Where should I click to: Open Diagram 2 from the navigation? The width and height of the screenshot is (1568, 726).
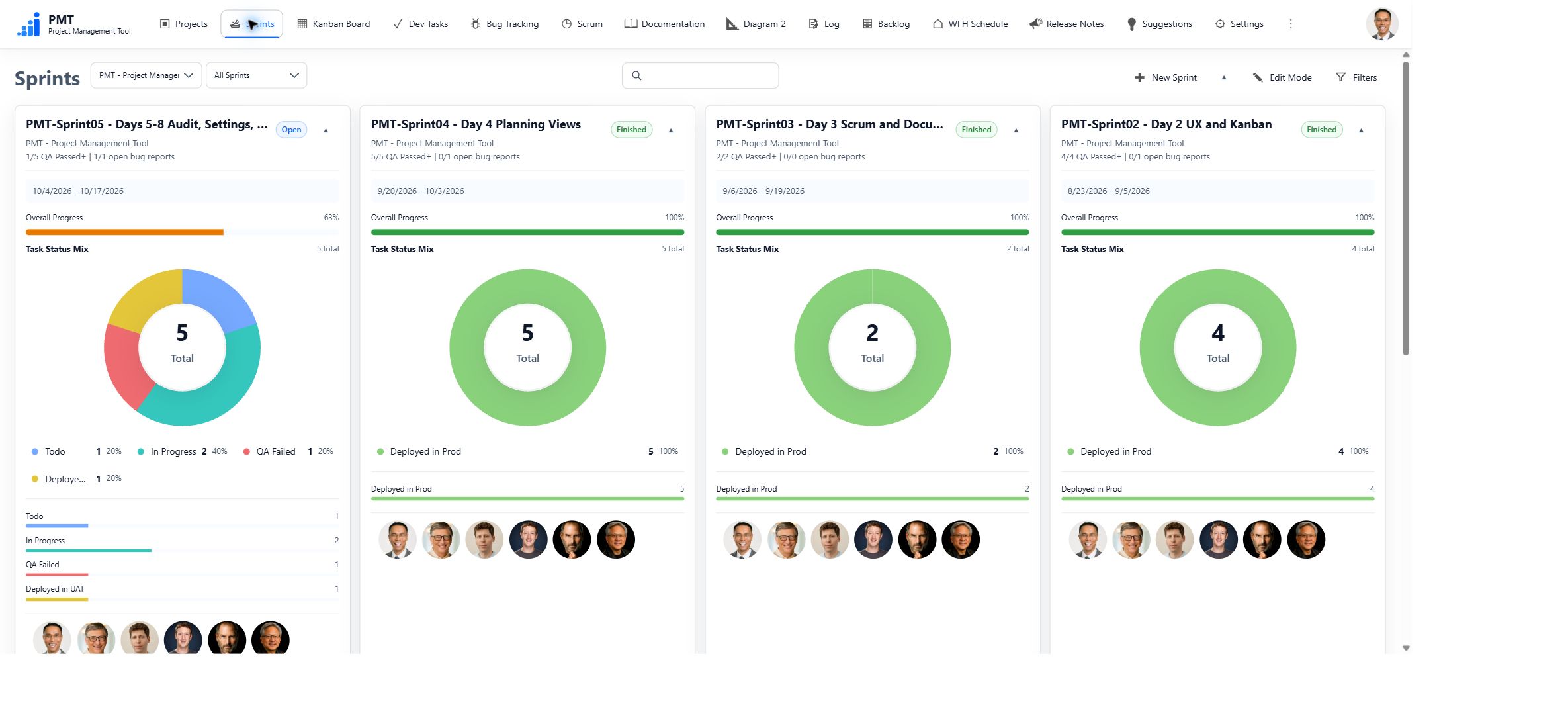coord(756,24)
